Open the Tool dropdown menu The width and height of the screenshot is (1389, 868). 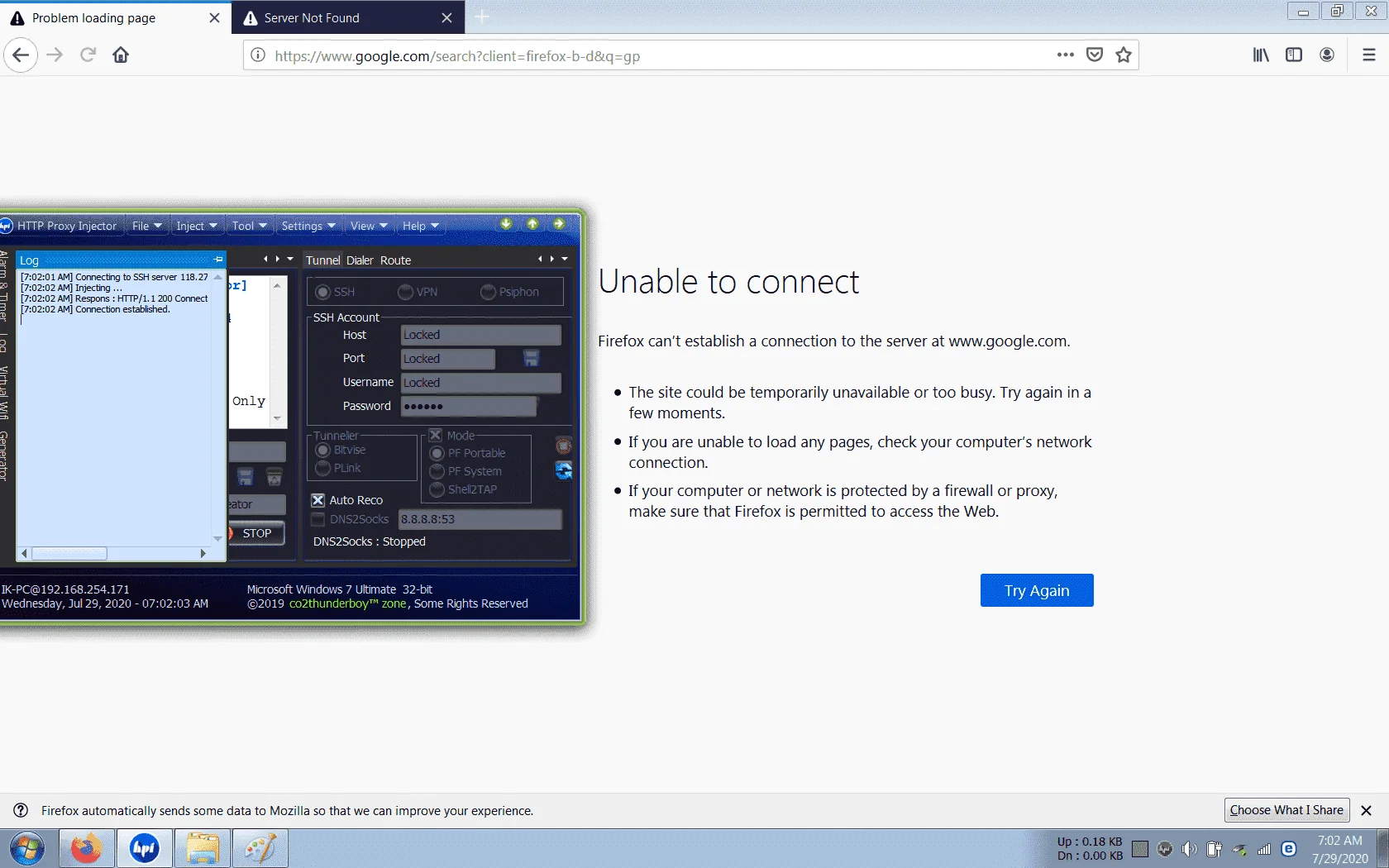249,226
